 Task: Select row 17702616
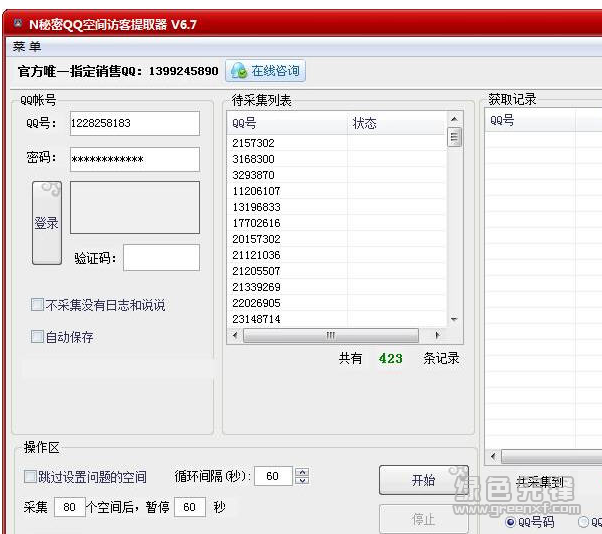tap(337, 223)
